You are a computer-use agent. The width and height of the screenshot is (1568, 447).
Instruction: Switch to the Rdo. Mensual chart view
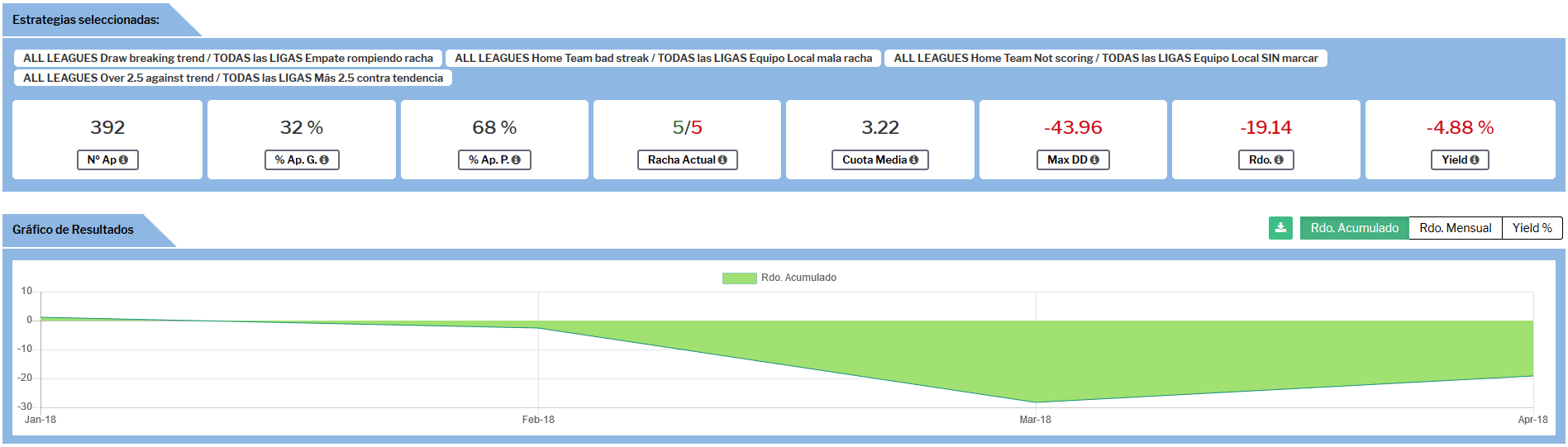tap(1455, 228)
